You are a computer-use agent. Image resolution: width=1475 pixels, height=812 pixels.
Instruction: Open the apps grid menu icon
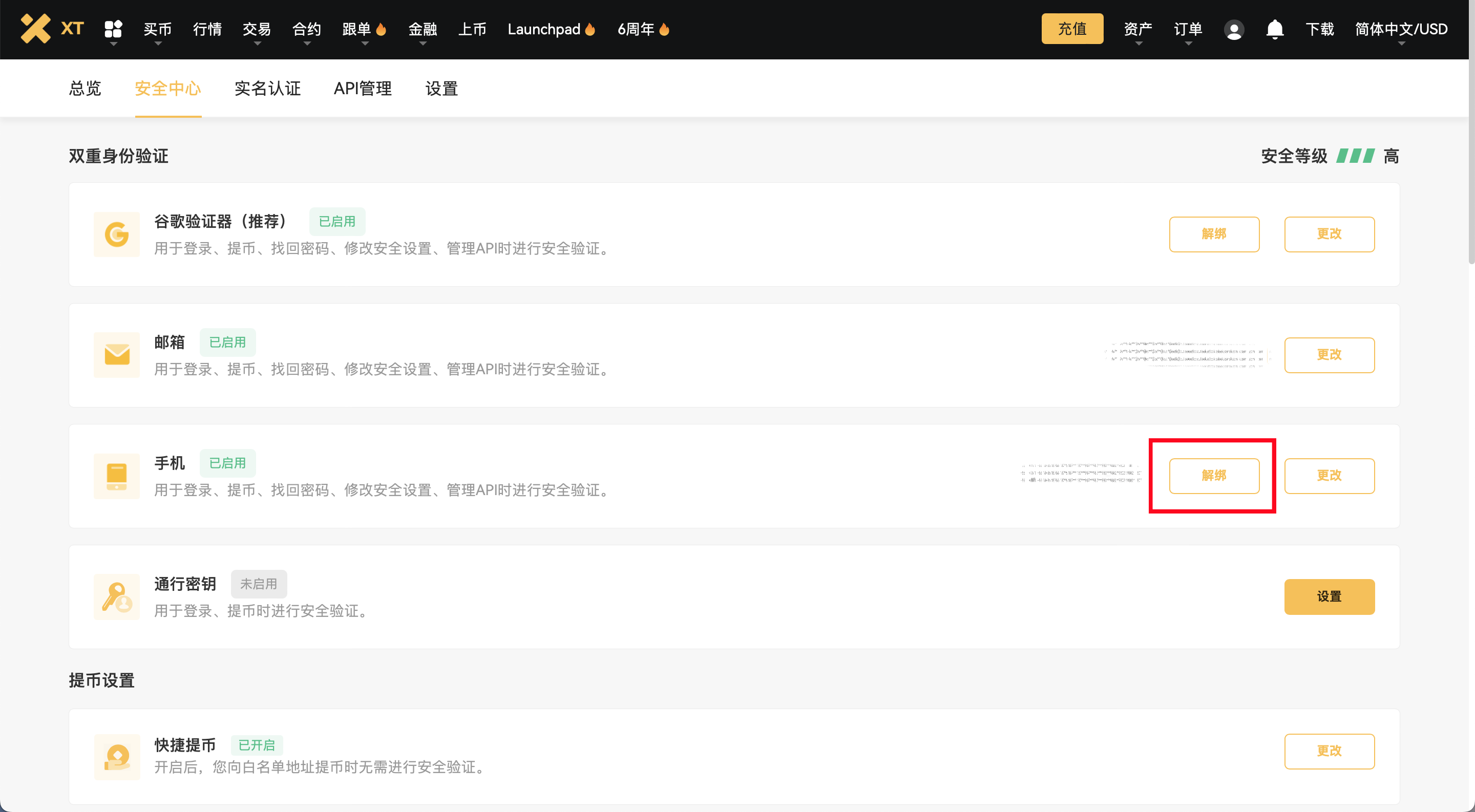coord(113,29)
